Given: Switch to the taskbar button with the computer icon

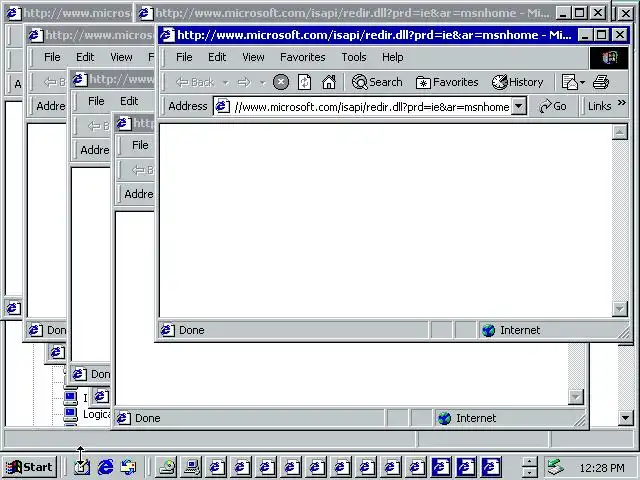Looking at the screenshot, I should click(x=191, y=467).
